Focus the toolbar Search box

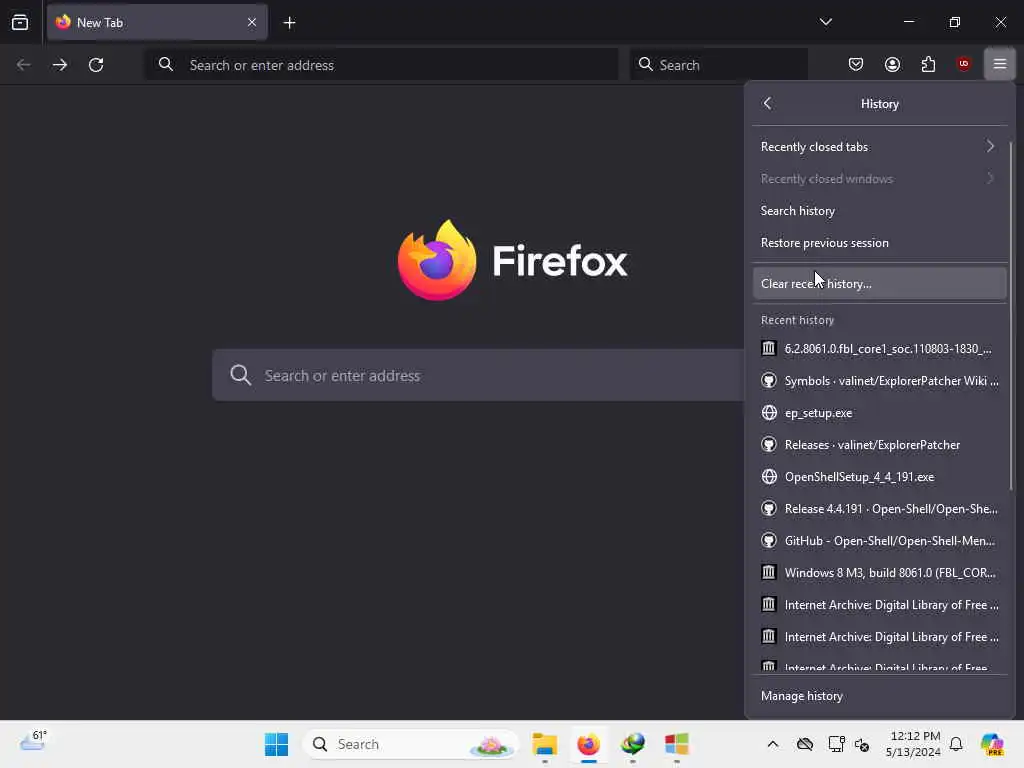tap(718, 65)
